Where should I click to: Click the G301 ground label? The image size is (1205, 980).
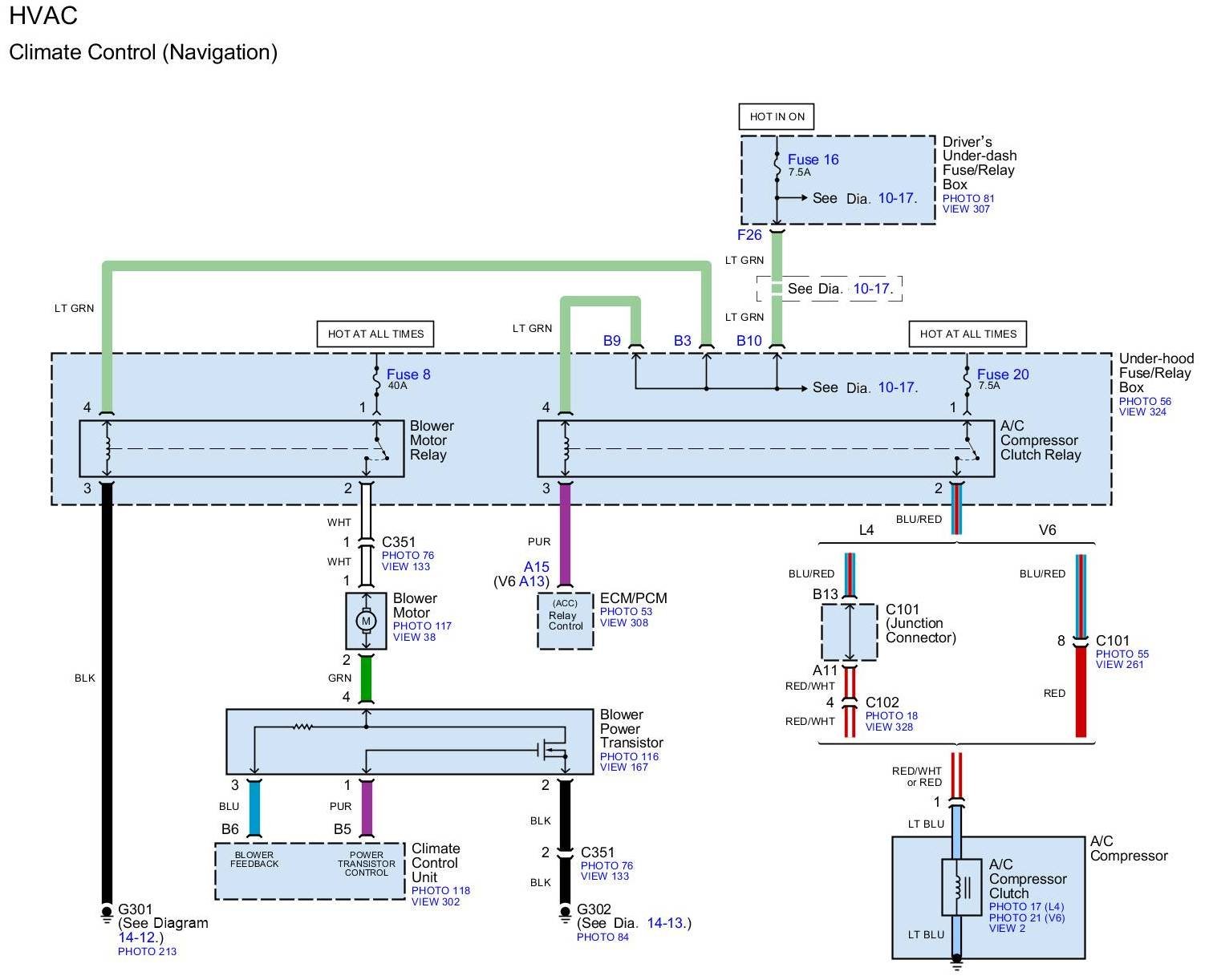tap(135, 909)
